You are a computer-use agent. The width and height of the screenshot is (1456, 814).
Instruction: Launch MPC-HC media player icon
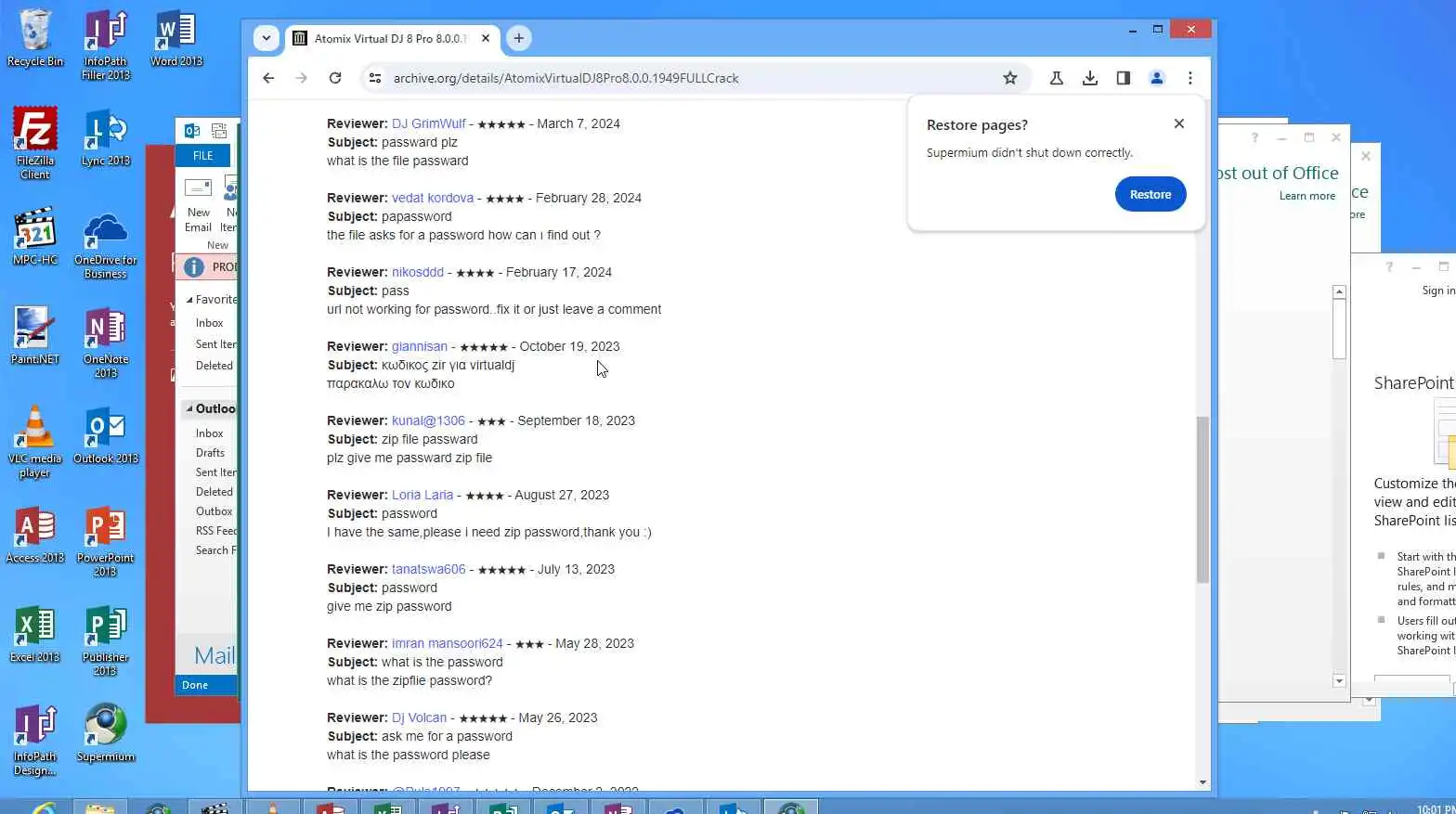point(35,237)
